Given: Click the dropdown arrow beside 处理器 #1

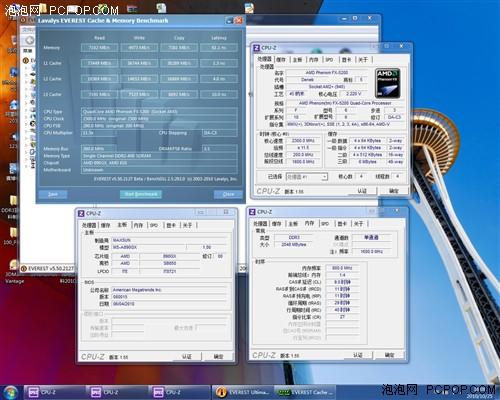Looking at the screenshot, I should pyautogui.click(x=324, y=177).
